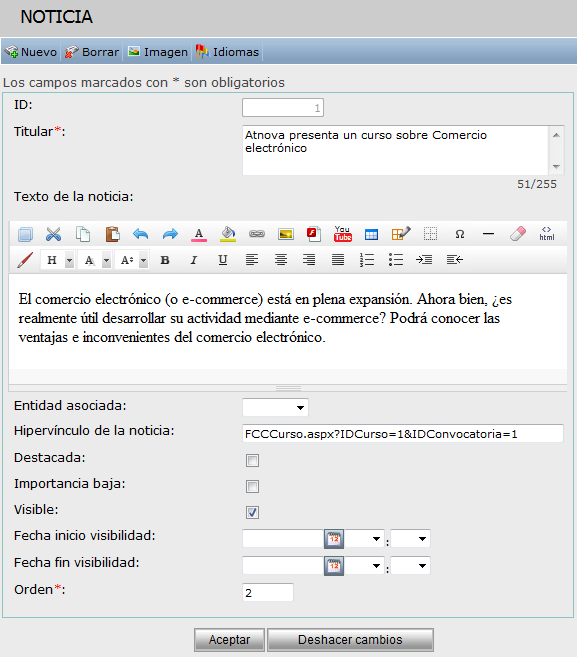Click Borrar to delete the news item
577x657 pixels.
[92, 52]
